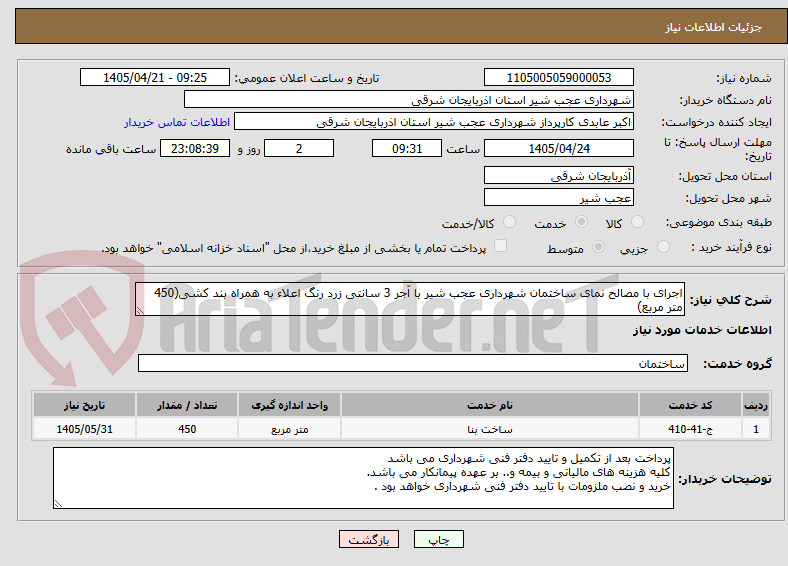Click the unit cell متر مربع
The height and width of the screenshot is (566, 788).
289,429
